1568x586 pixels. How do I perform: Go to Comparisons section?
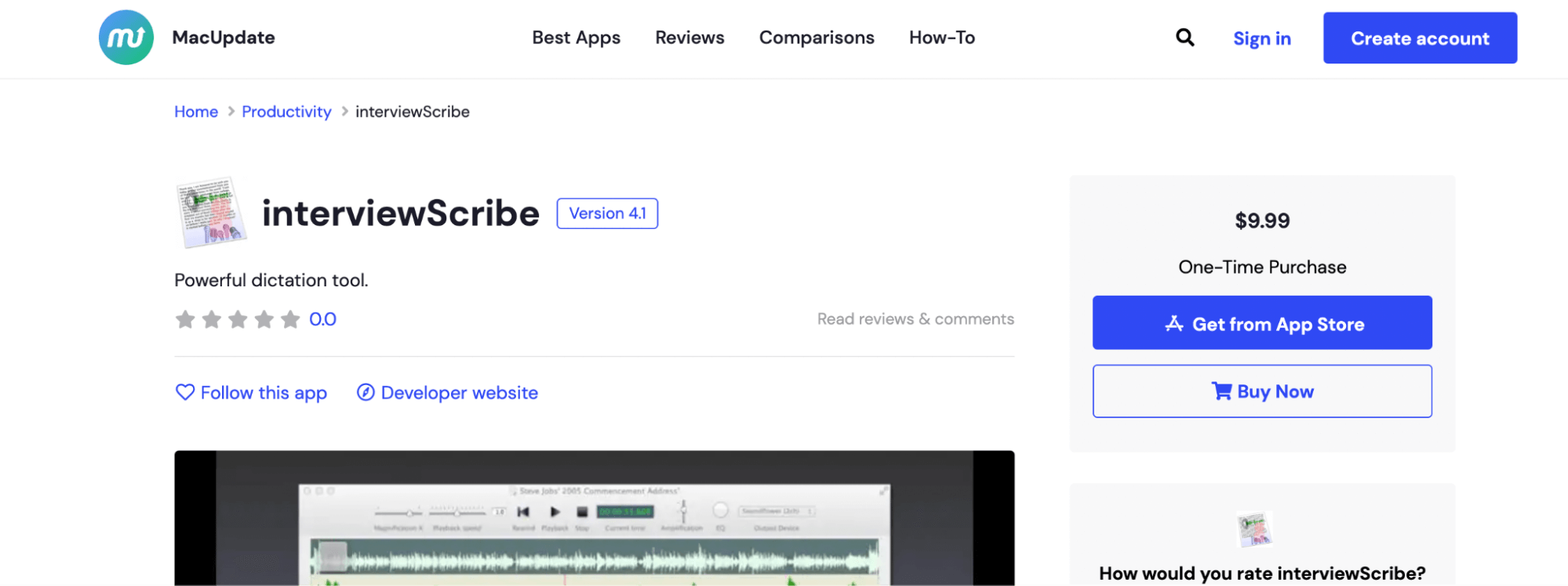click(817, 38)
